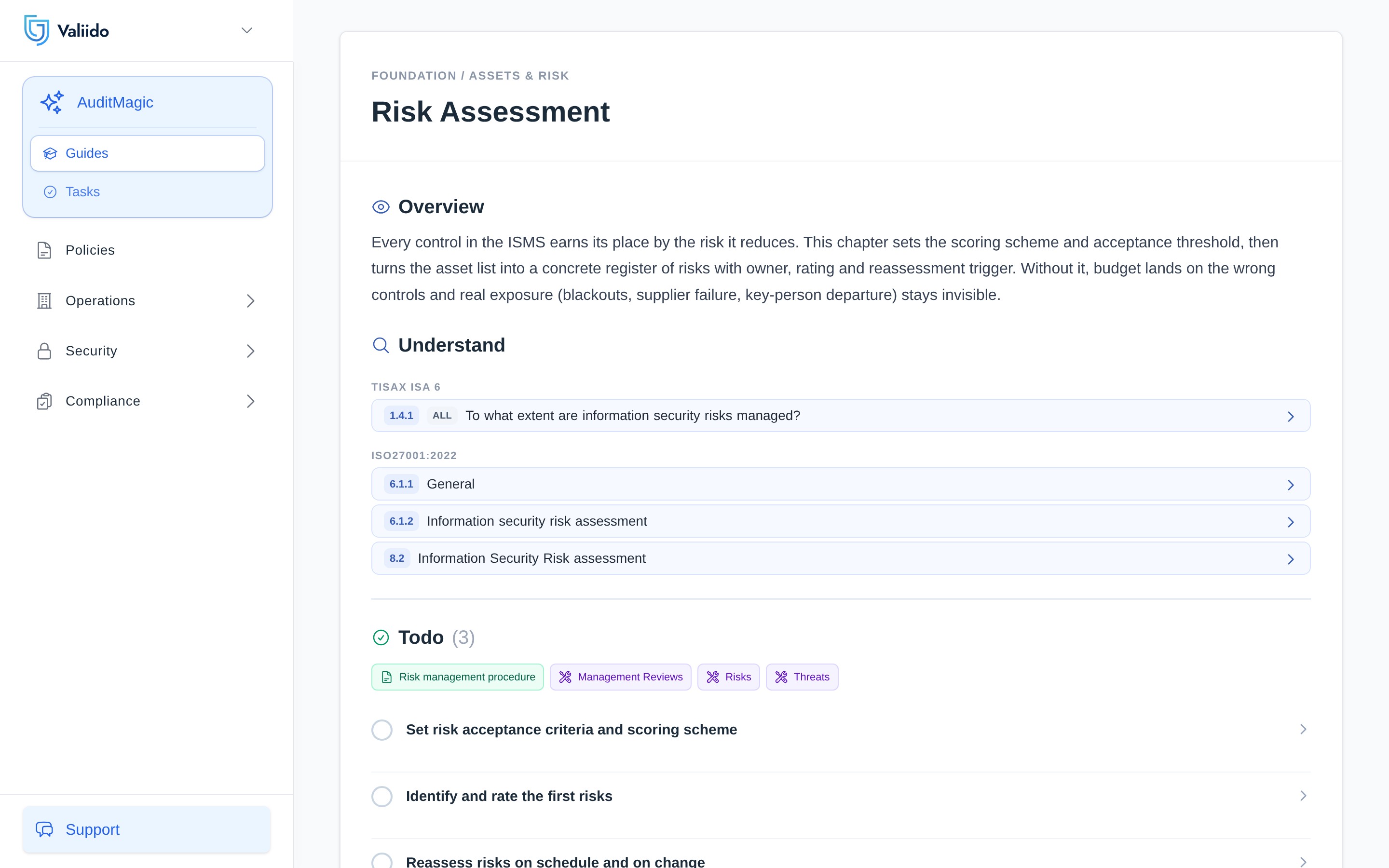This screenshot has width=1389, height=868.
Task: Open the Operations menu item
Action: (148, 301)
